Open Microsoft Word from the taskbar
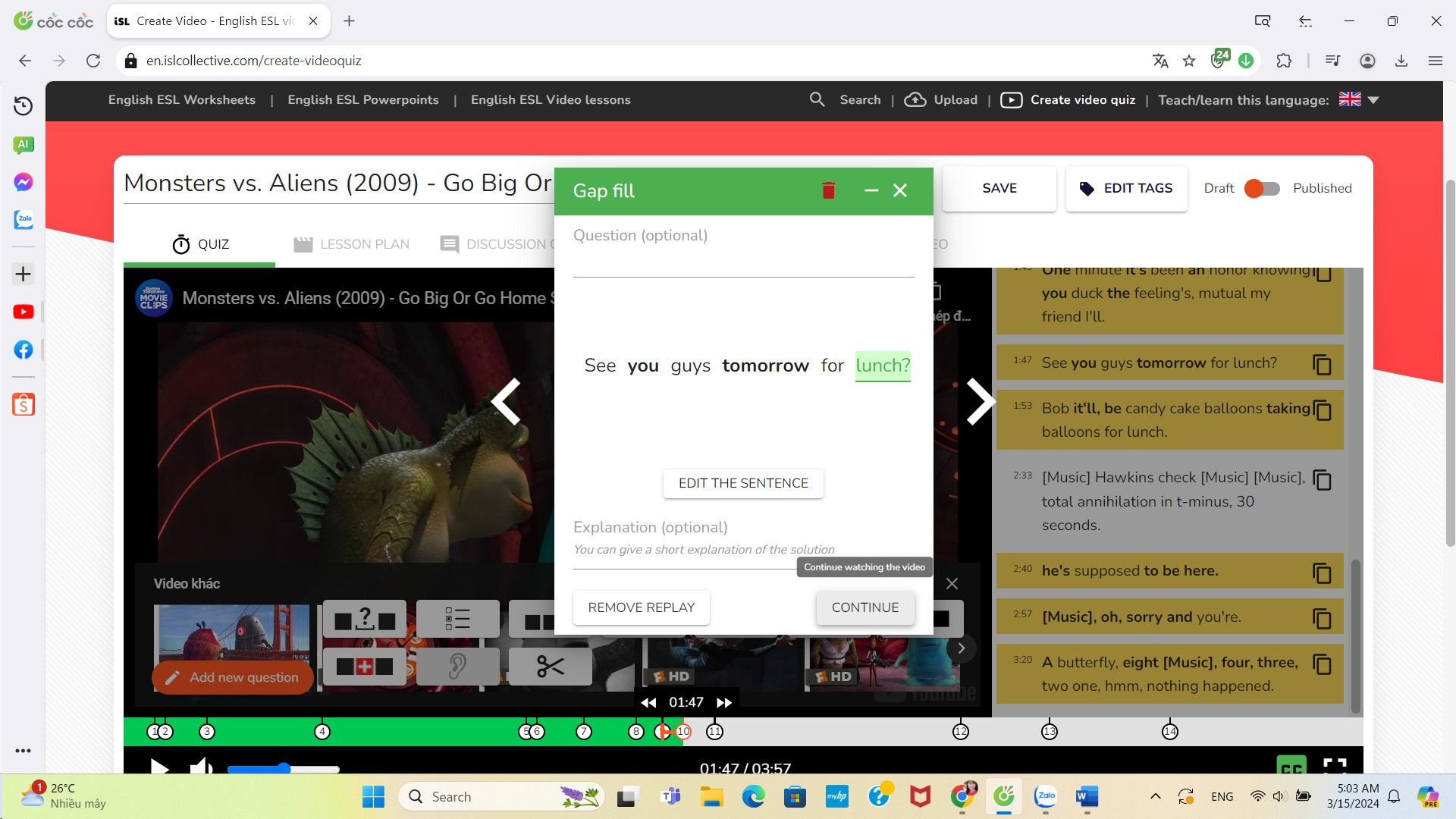 click(x=1087, y=796)
